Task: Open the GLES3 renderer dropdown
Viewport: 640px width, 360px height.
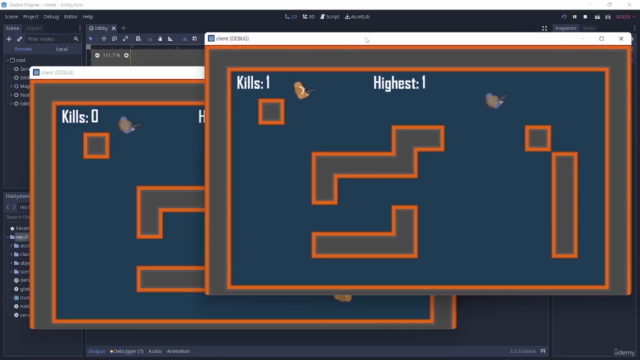Action: [x=625, y=17]
